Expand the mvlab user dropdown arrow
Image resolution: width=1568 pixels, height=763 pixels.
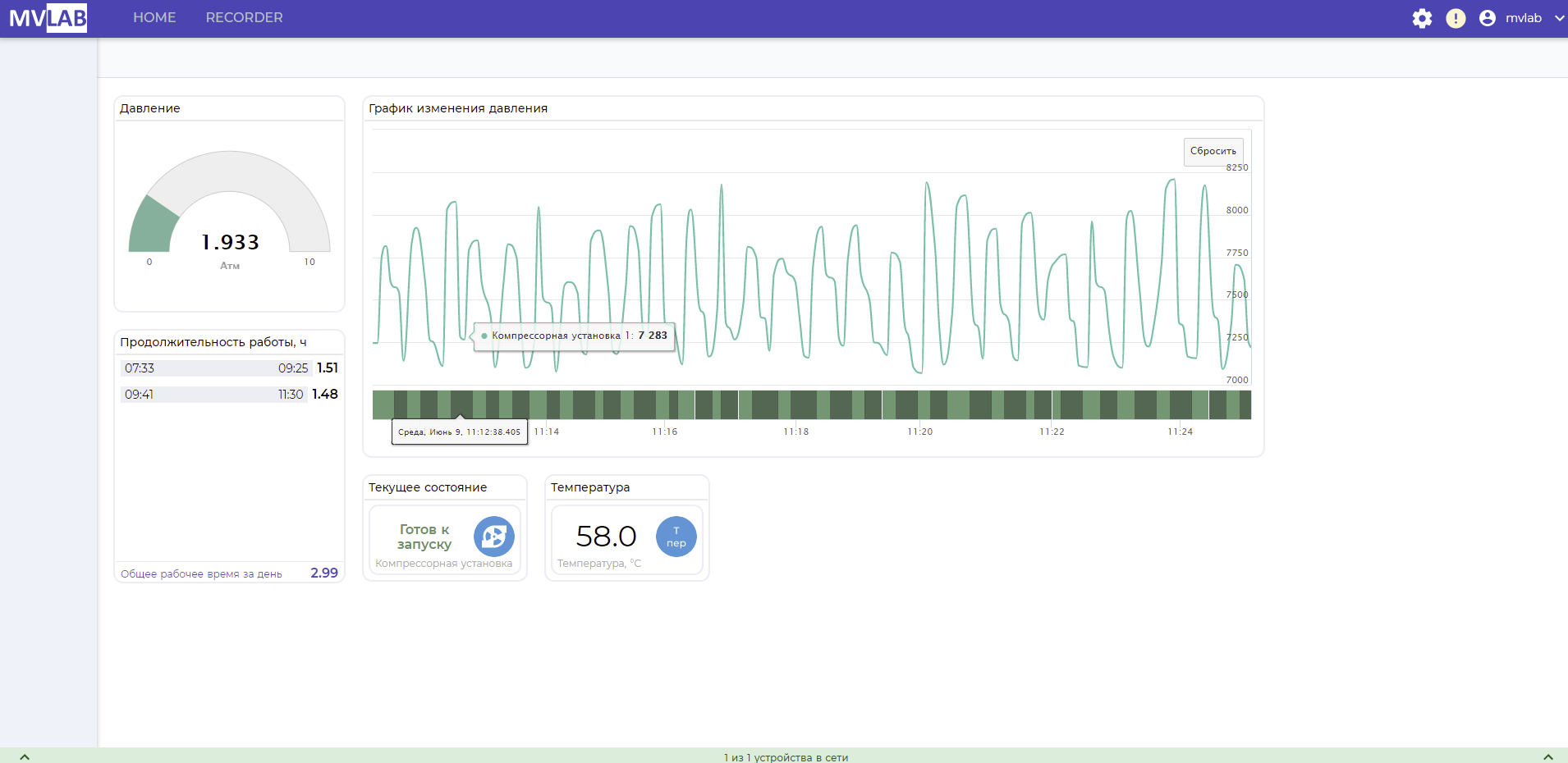click(x=1559, y=18)
